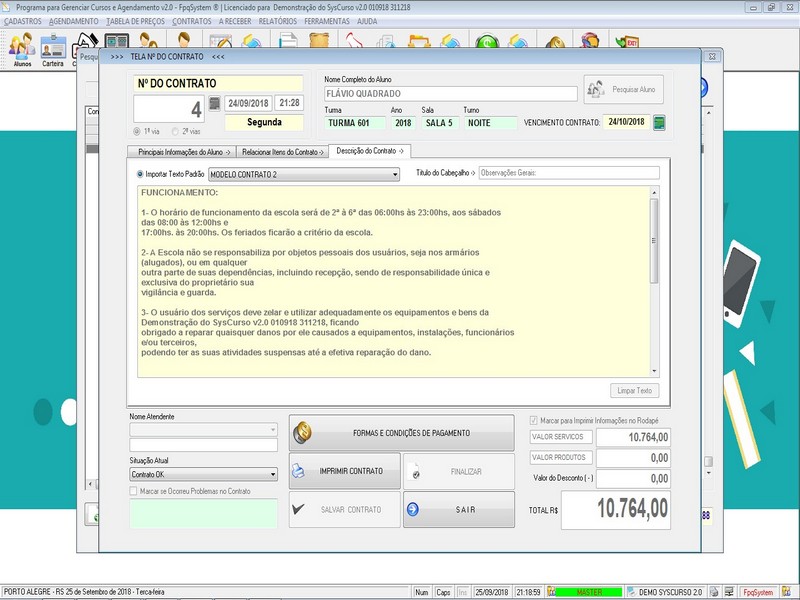Open the green calendar icon for Vencimento
The width and height of the screenshot is (800, 600).
659,122
